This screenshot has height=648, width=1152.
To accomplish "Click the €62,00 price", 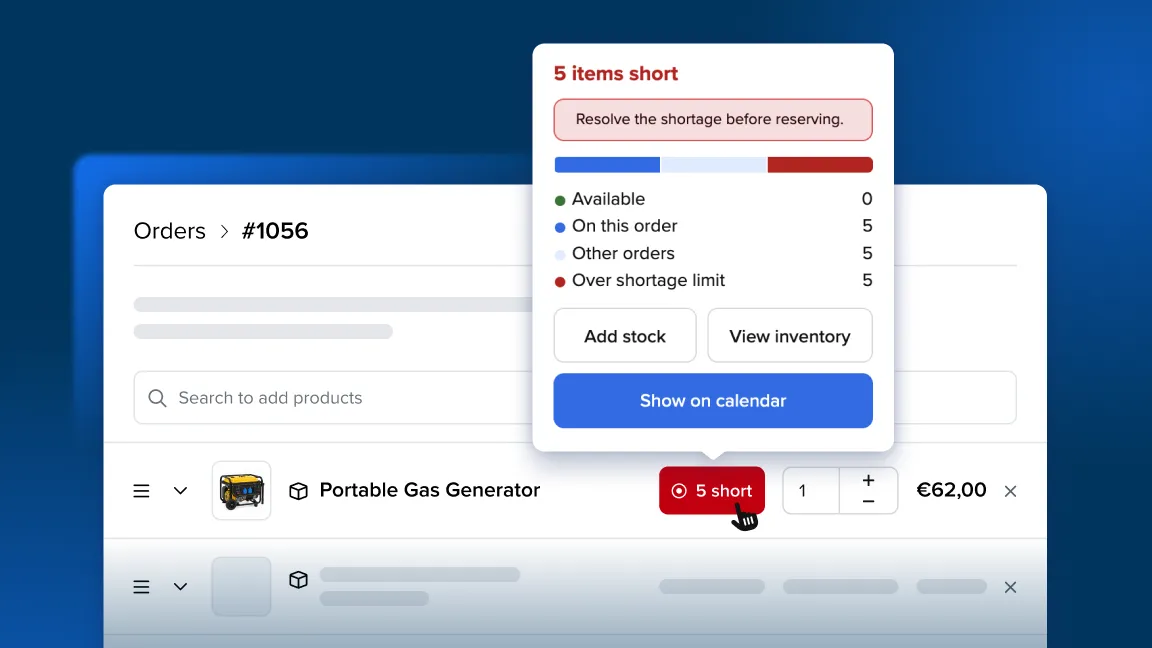I will tap(951, 490).
